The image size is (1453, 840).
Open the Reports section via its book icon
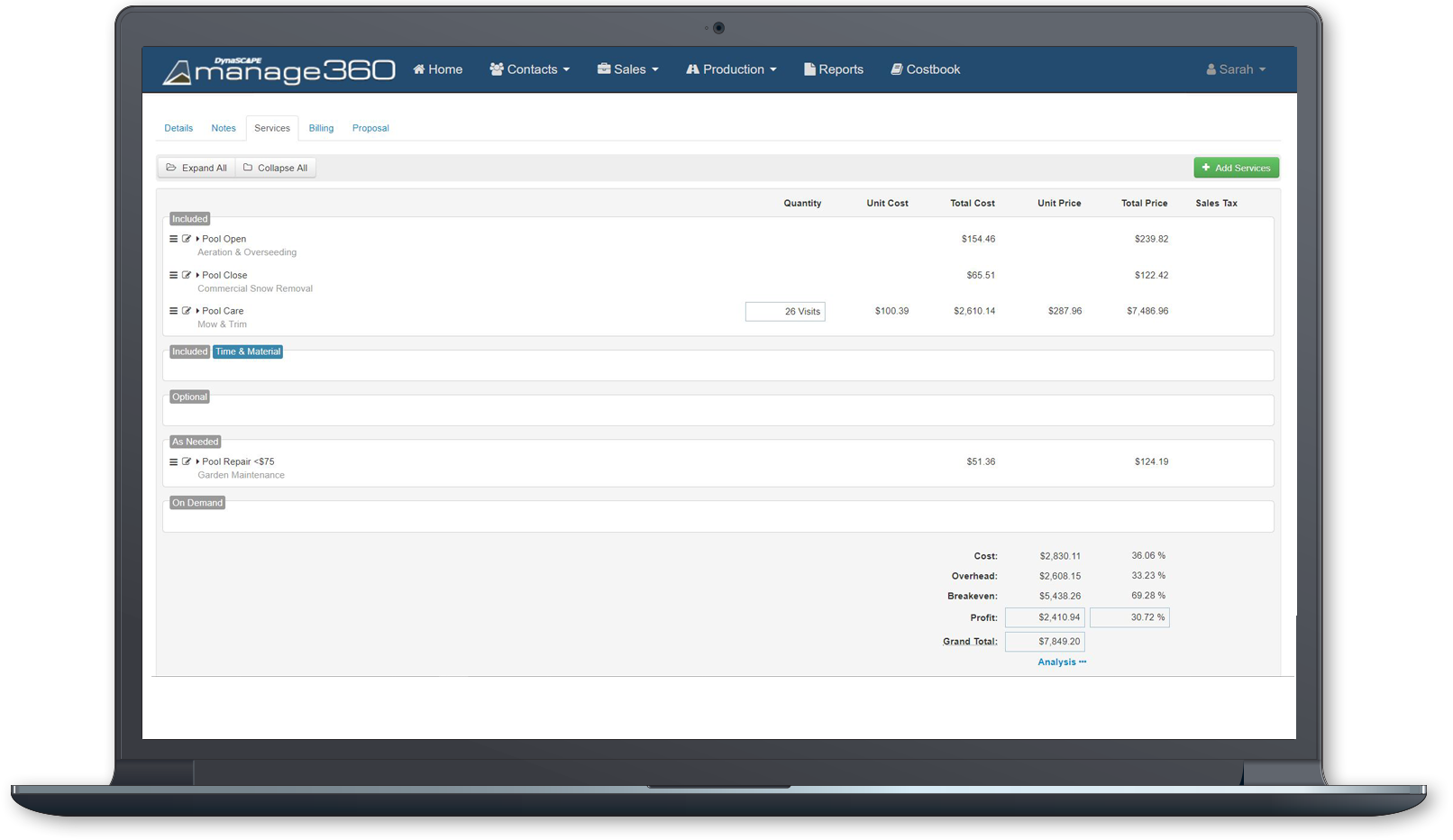(809, 68)
